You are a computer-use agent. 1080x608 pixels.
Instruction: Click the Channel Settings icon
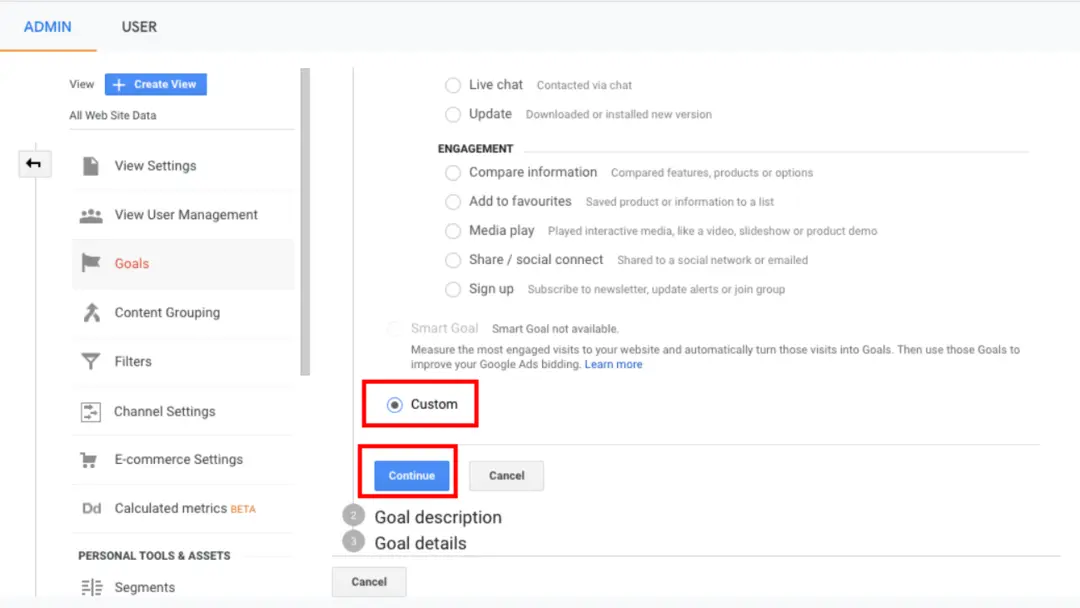(91, 412)
